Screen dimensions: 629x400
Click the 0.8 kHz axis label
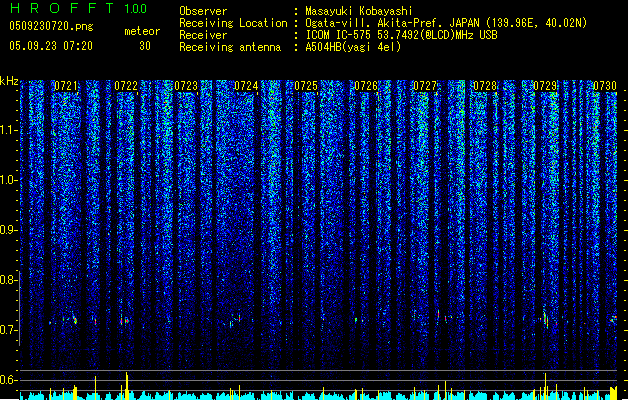9,280
